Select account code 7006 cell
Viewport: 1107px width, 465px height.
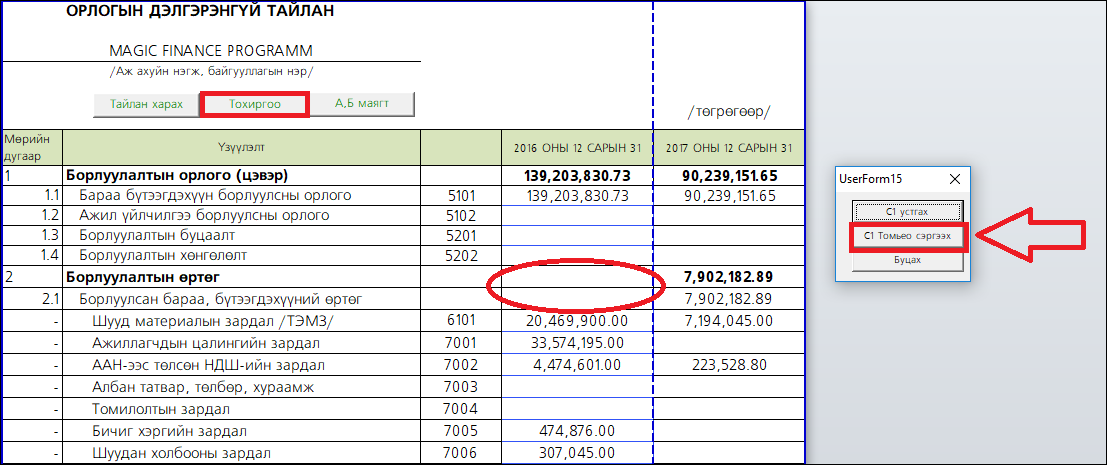(459, 453)
